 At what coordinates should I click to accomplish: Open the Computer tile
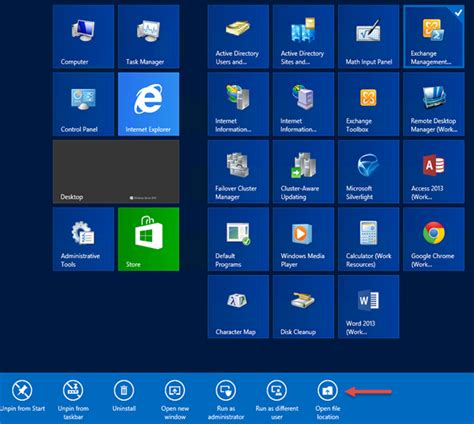(x=83, y=36)
